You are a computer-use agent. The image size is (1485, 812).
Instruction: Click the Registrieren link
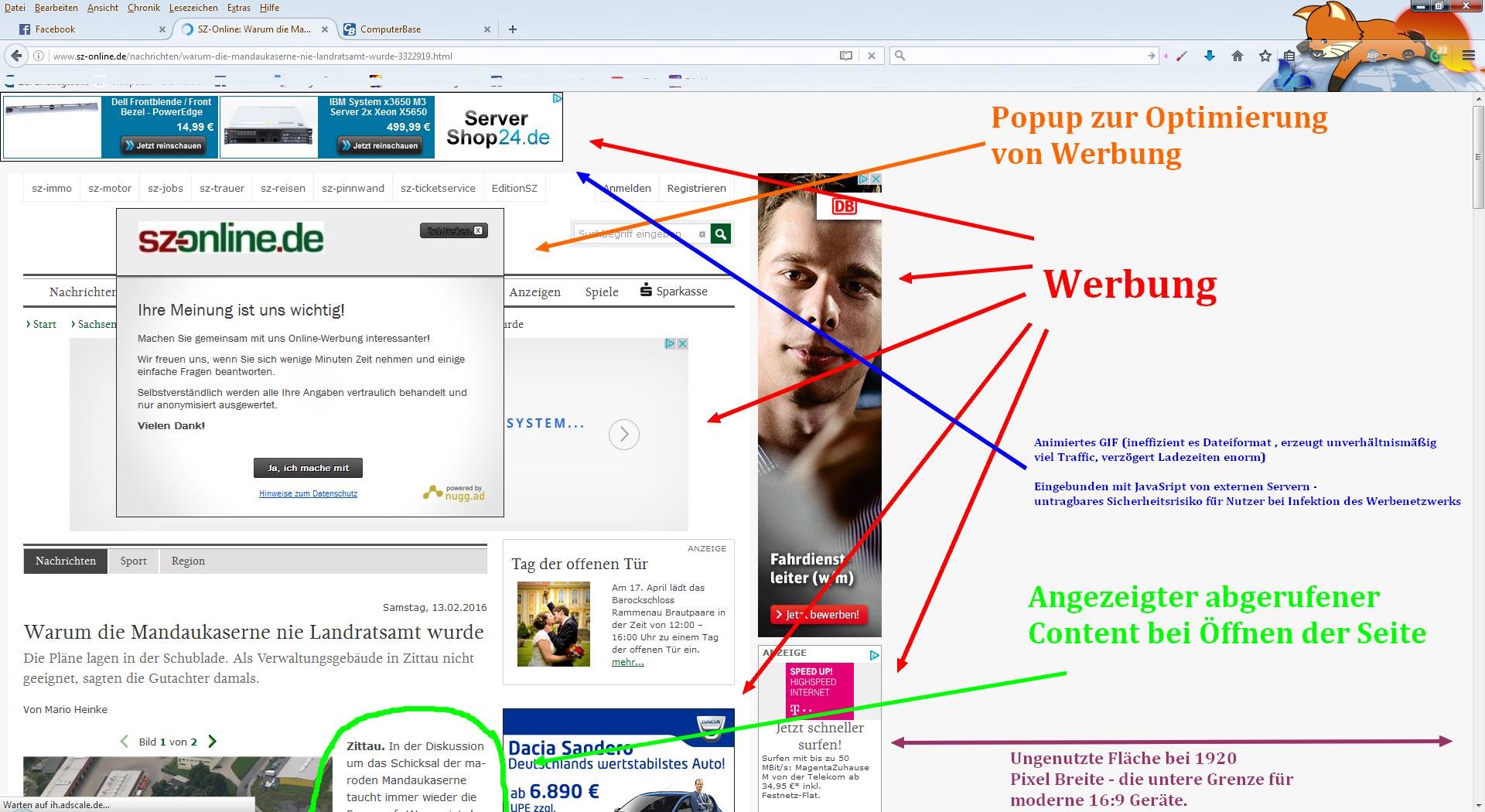696,188
